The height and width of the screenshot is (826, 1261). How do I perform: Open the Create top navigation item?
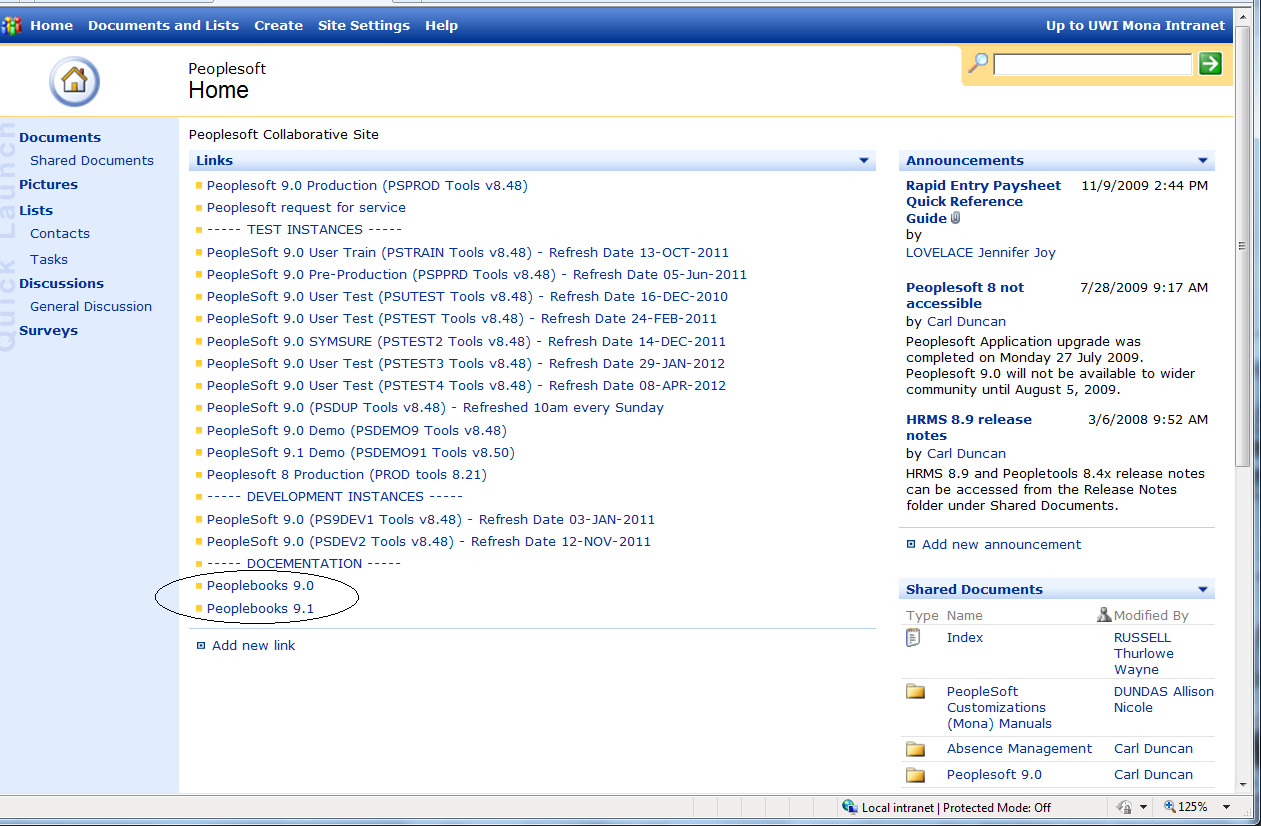pos(278,26)
